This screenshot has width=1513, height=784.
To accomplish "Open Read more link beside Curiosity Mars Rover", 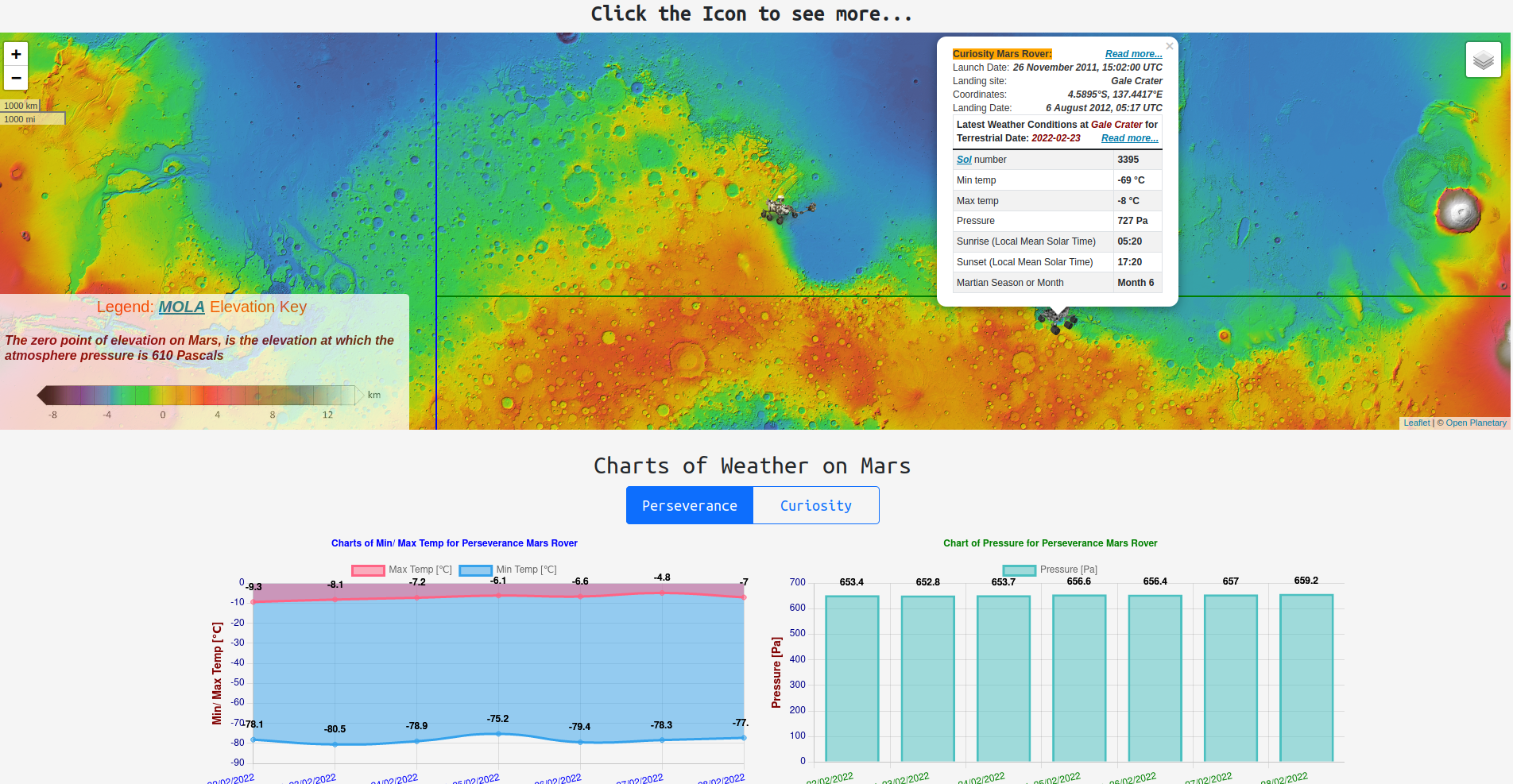I will tap(1133, 54).
